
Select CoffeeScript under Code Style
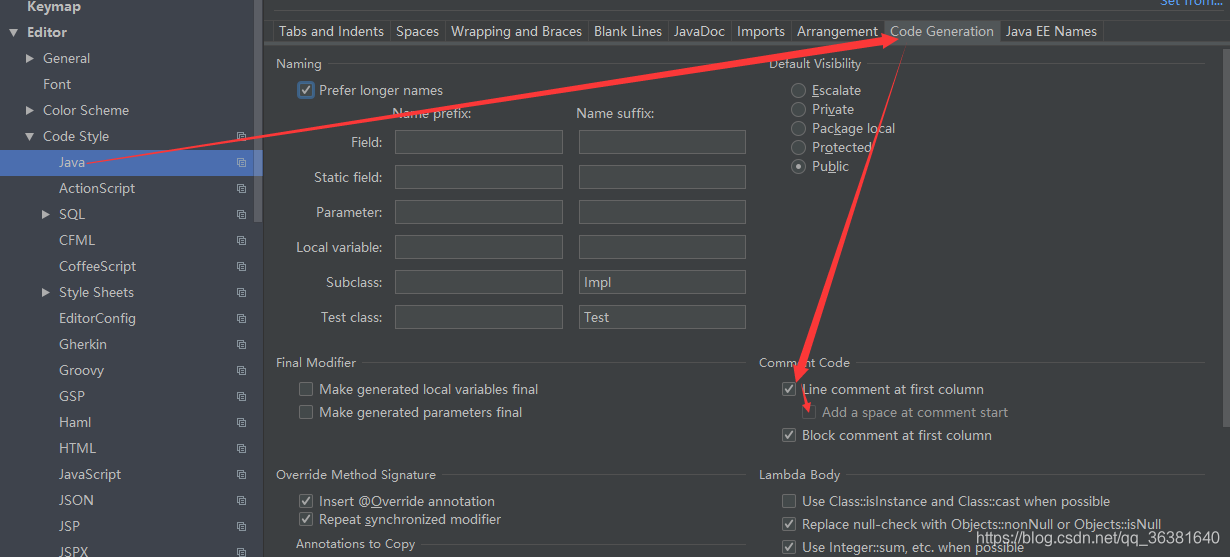[x=97, y=266]
